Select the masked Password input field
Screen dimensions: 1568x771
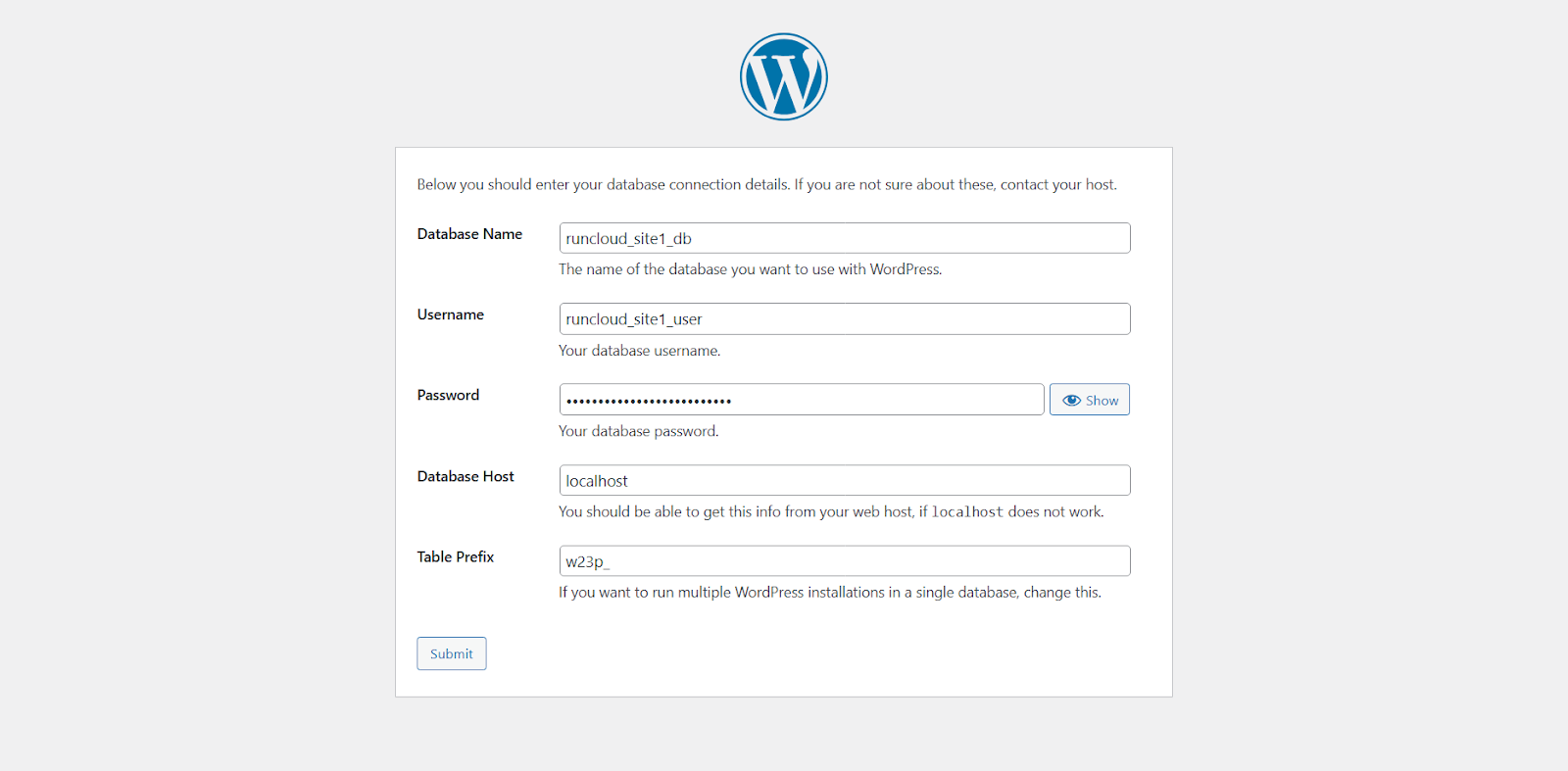point(801,400)
